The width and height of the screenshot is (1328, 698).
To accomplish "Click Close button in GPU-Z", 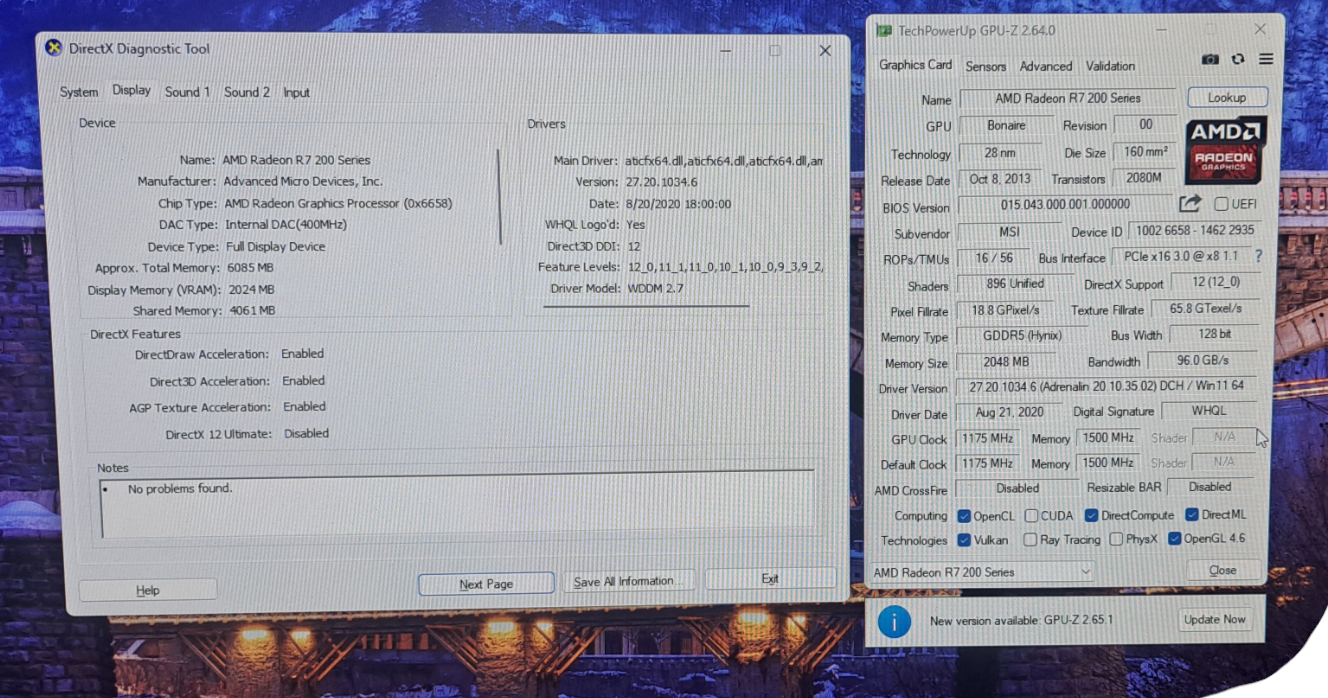I will [x=1222, y=570].
